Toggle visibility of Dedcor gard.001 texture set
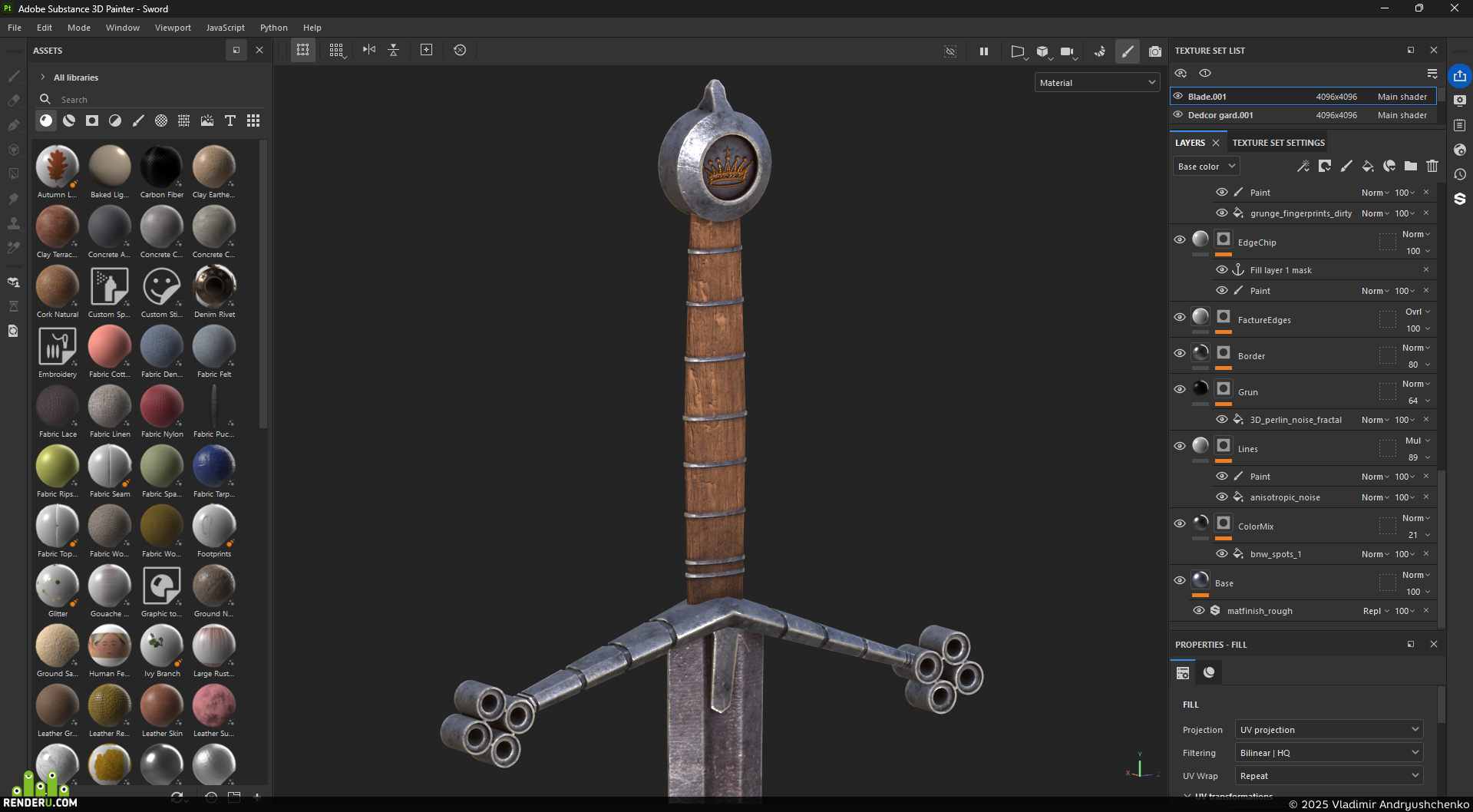The width and height of the screenshot is (1473, 812). pos(1178,114)
